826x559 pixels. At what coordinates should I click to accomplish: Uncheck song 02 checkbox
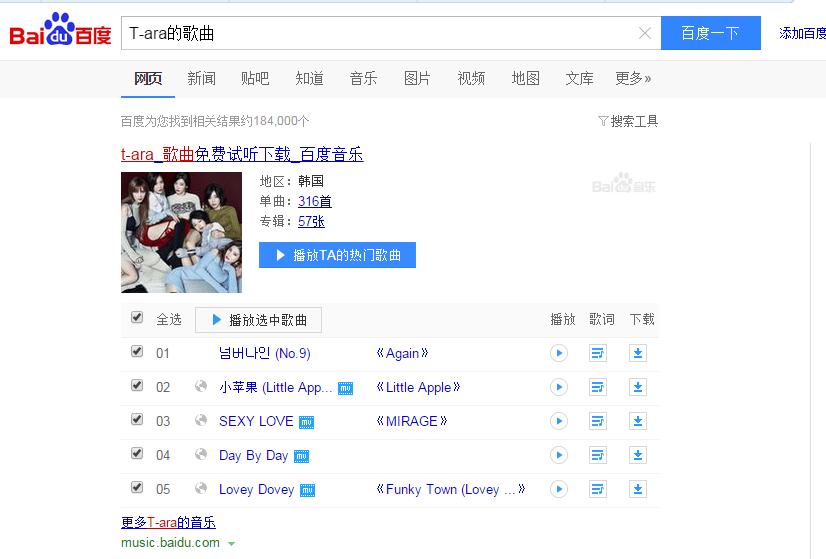(x=137, y=386)
